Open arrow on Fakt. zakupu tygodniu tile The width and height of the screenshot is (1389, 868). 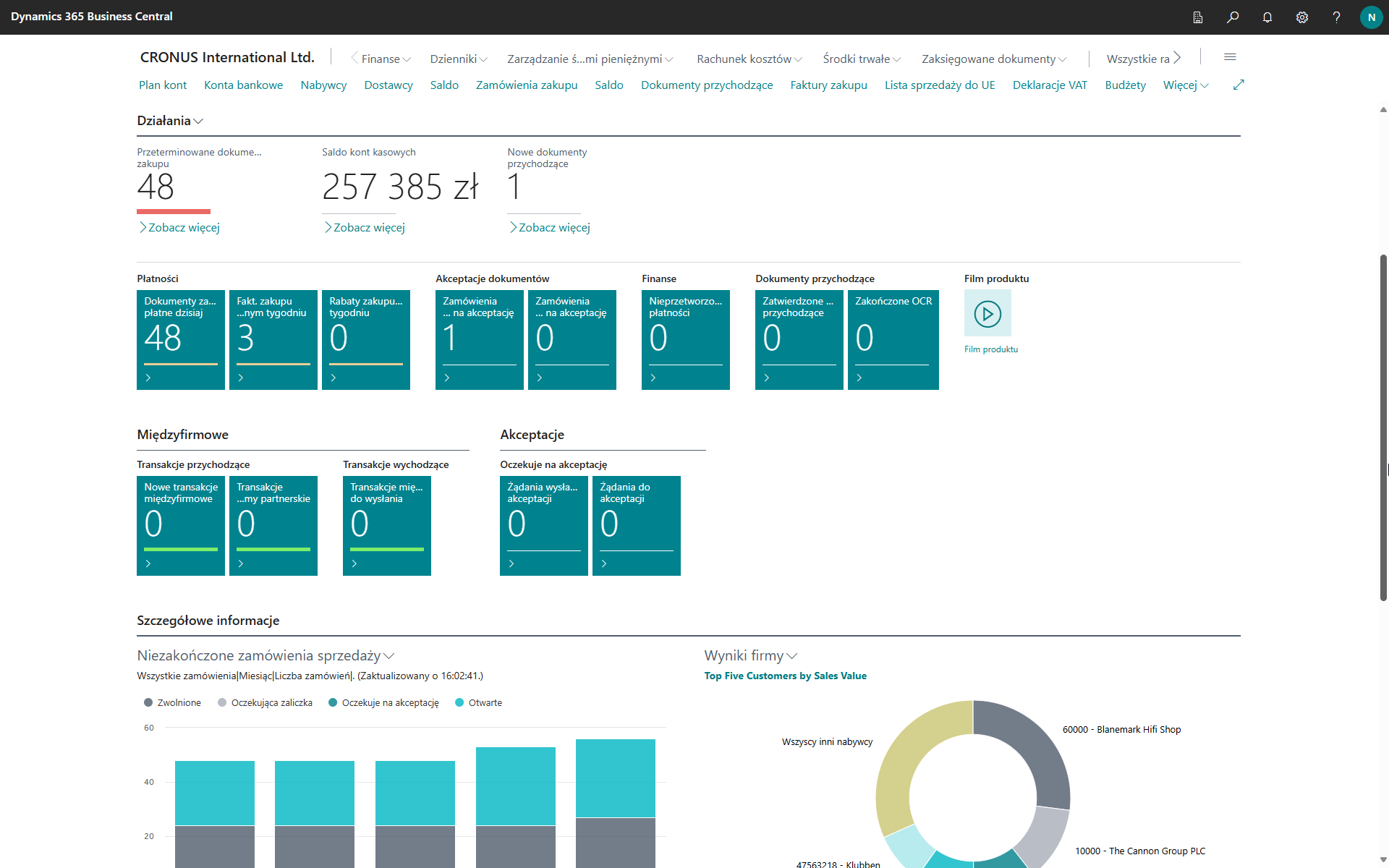(x=241, y=378)
